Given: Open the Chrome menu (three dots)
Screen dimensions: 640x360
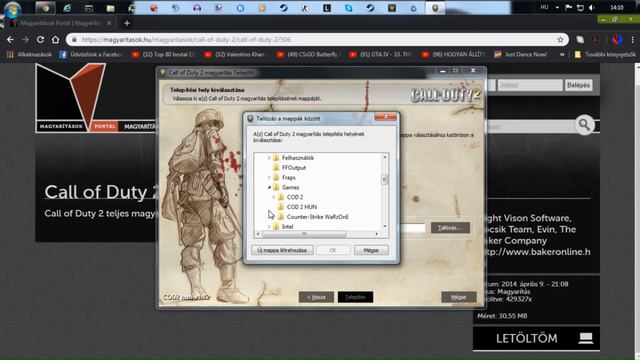Looking at the screenshot, I should coord(633,40).
